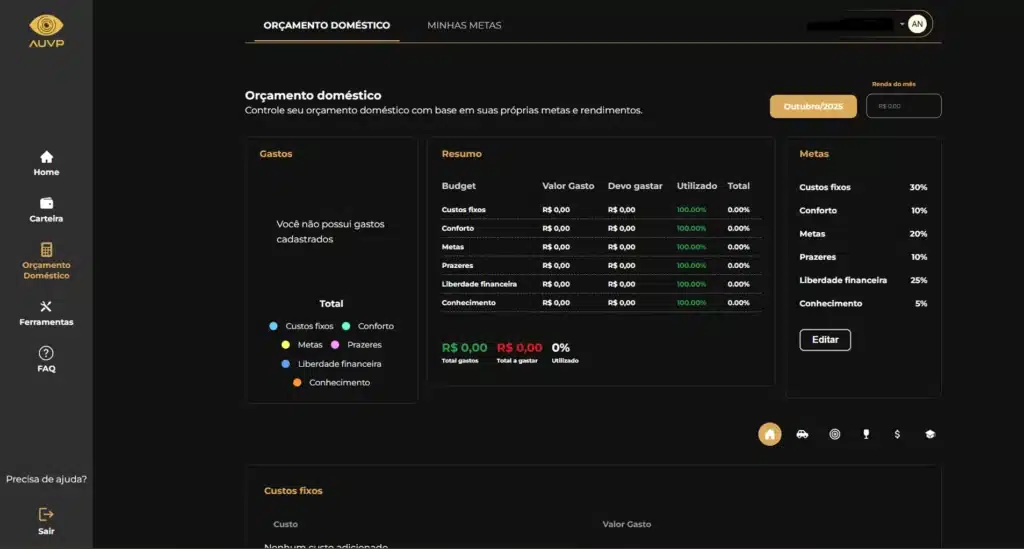Switch to Minhas Metas tab
The image size is (1024, 549).
tap(464, 25)
